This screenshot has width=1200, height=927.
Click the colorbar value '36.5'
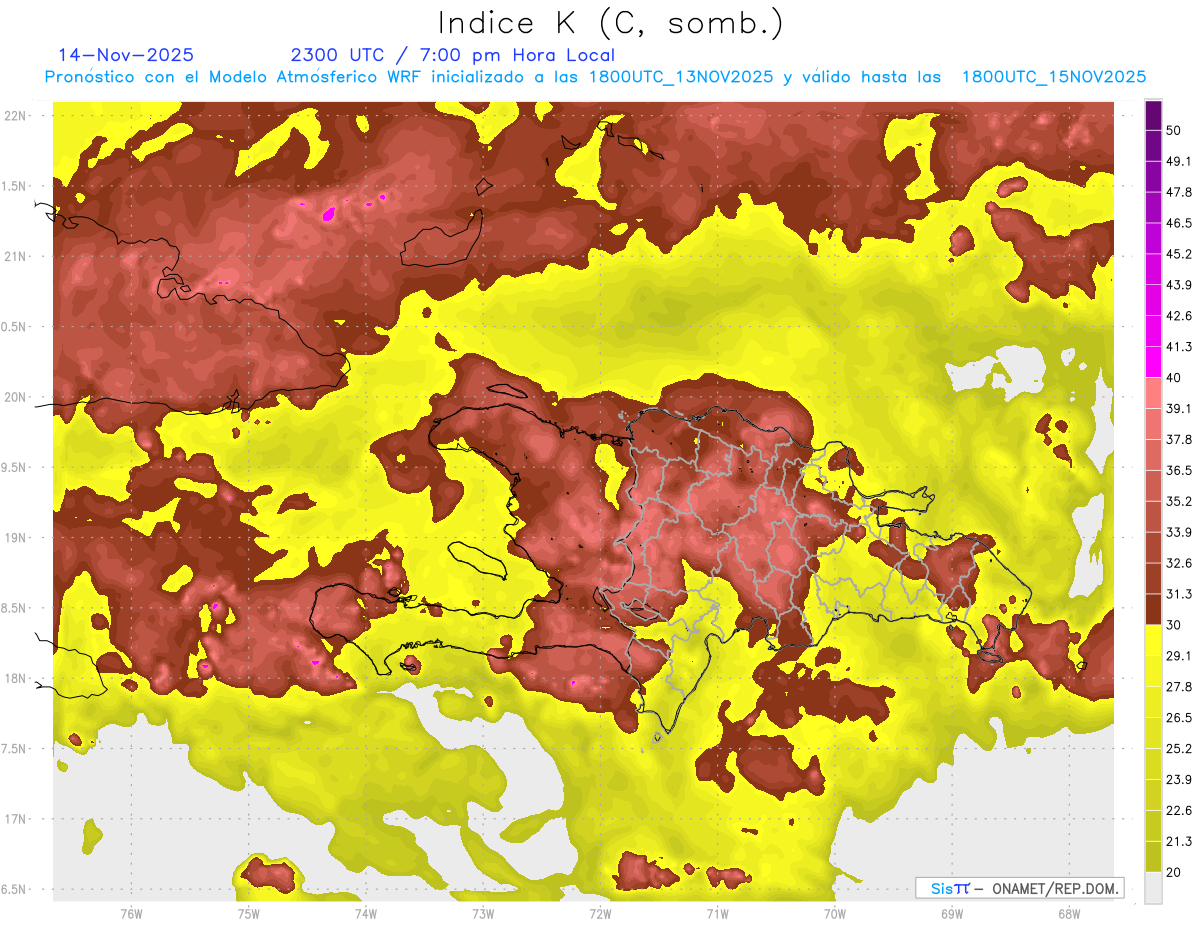pos(1178,471)
